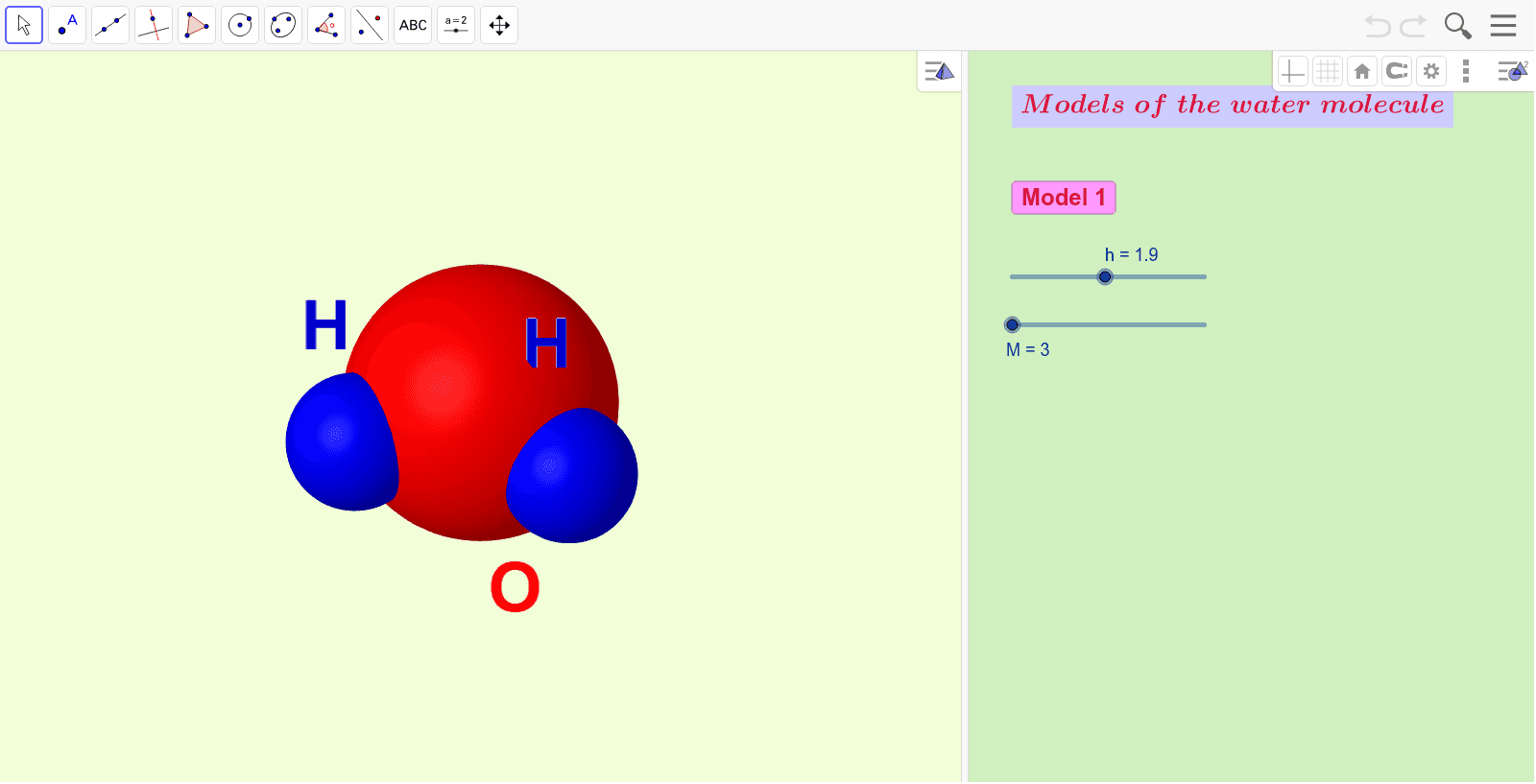Viewport: 1536px width, 784px height.
Task: Collapse the Graphics 2 style bar
Action: [1512, 71]
